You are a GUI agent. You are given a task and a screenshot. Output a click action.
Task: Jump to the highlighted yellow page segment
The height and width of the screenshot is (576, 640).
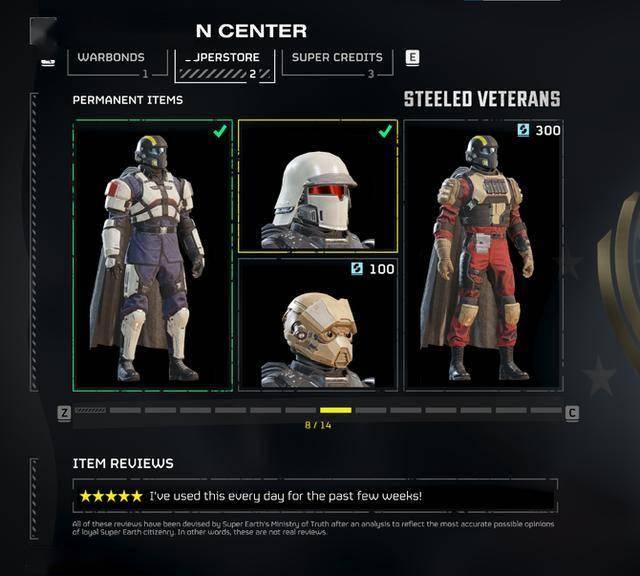click(x=336, y=410)
